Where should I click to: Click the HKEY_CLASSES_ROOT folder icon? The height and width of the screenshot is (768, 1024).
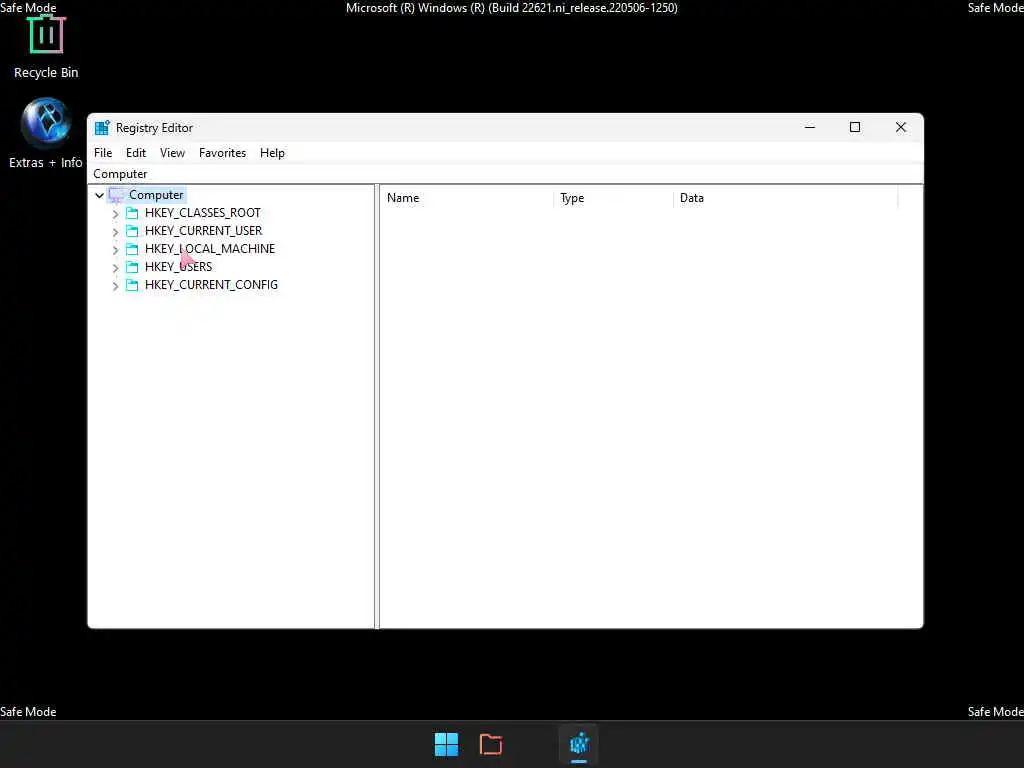coord(133,213)
